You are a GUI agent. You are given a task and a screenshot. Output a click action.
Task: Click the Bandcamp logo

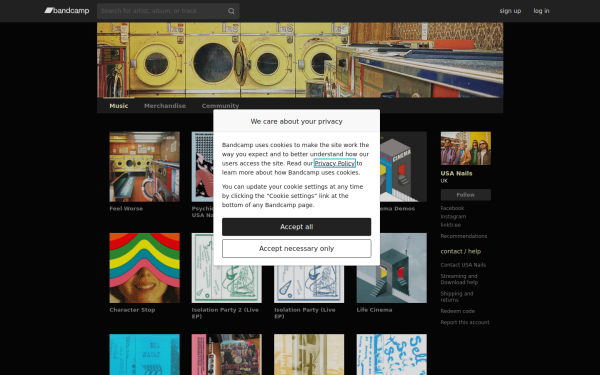click(67, 11)
